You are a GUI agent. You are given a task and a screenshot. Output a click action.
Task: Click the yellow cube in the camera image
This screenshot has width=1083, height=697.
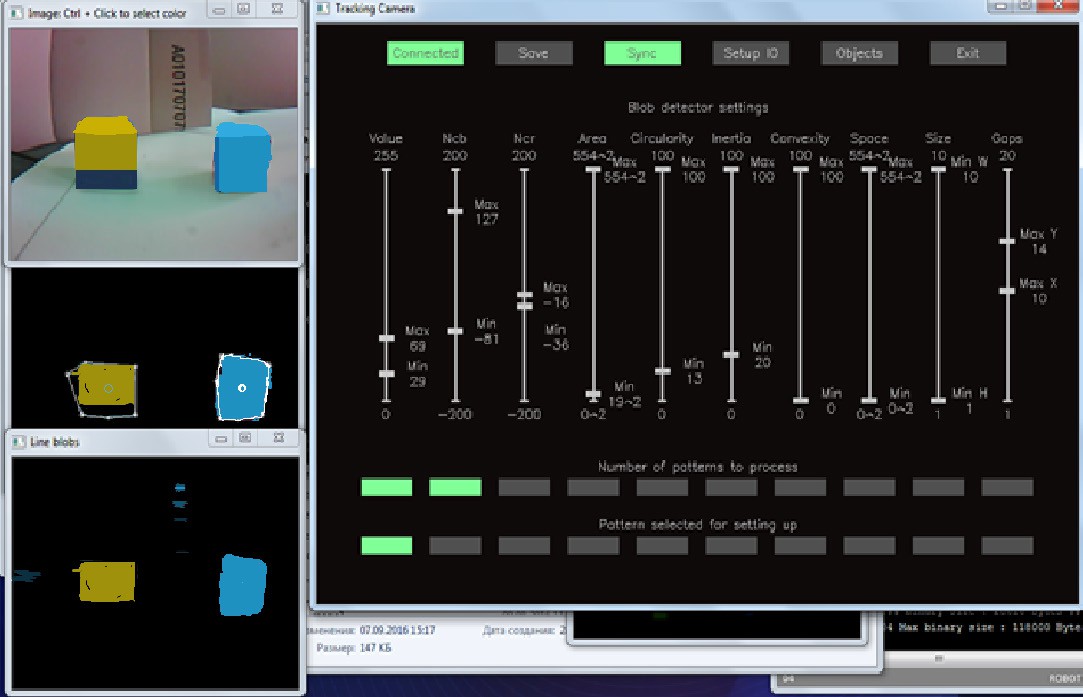105,152
